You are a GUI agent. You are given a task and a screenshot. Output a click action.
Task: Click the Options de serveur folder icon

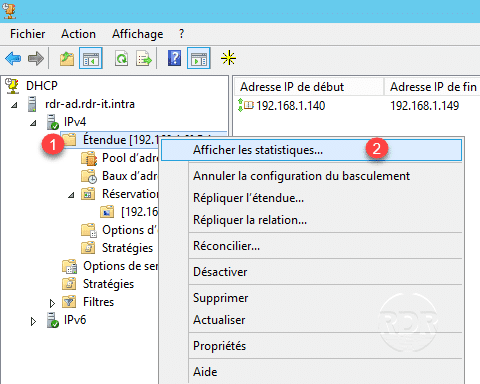tap(70, 266)
